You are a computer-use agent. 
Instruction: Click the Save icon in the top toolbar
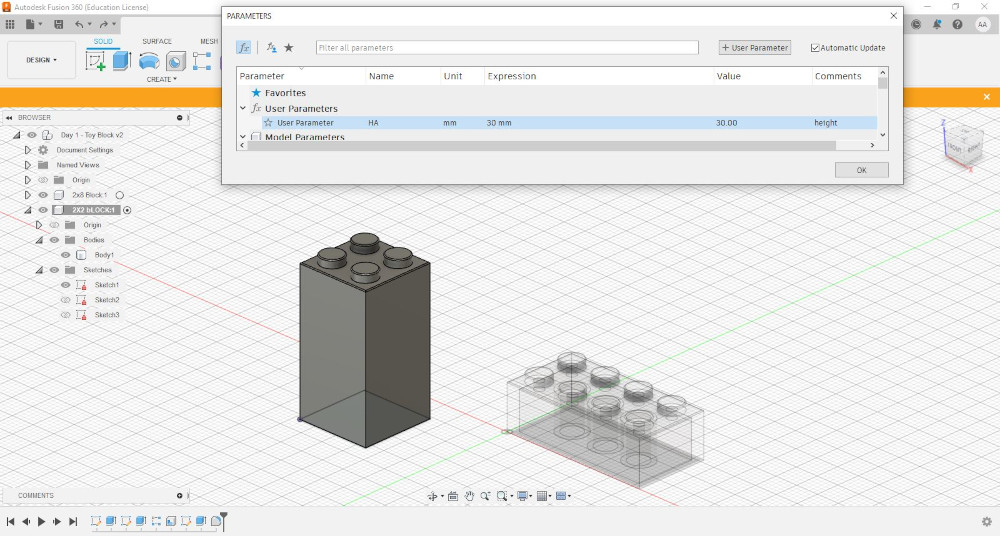[59, 24]
